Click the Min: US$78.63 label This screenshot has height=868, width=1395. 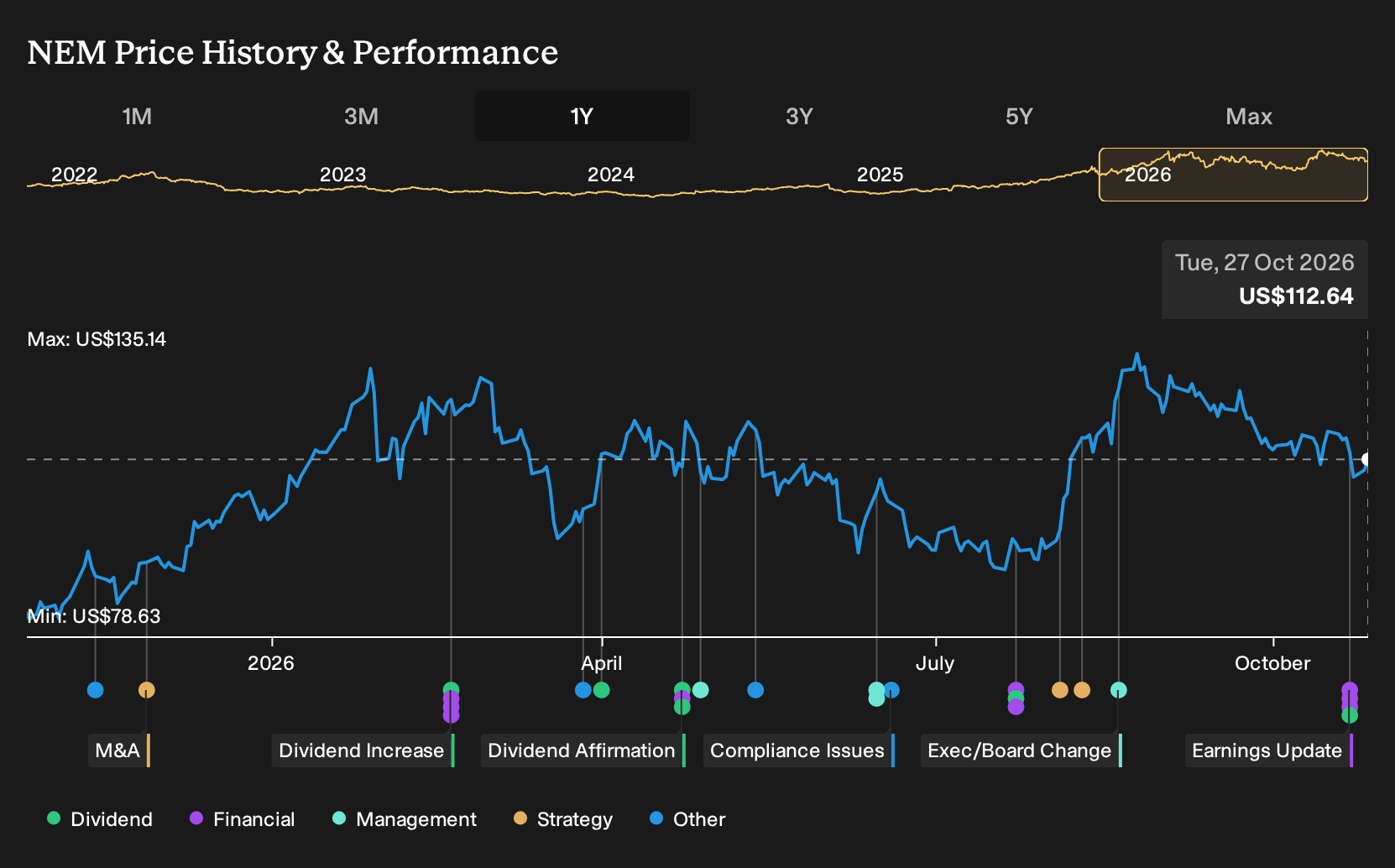[94, 616]
